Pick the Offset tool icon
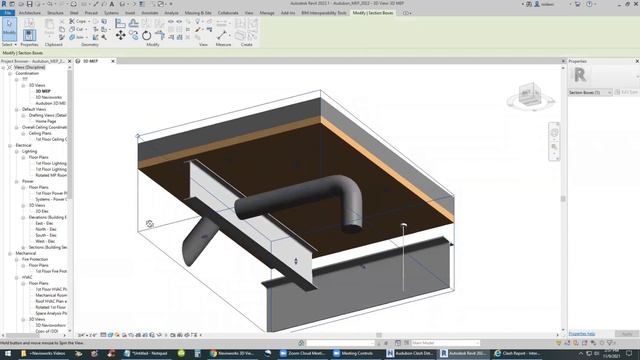This screenshot has height=360, width=640. (x=133, y=23)
